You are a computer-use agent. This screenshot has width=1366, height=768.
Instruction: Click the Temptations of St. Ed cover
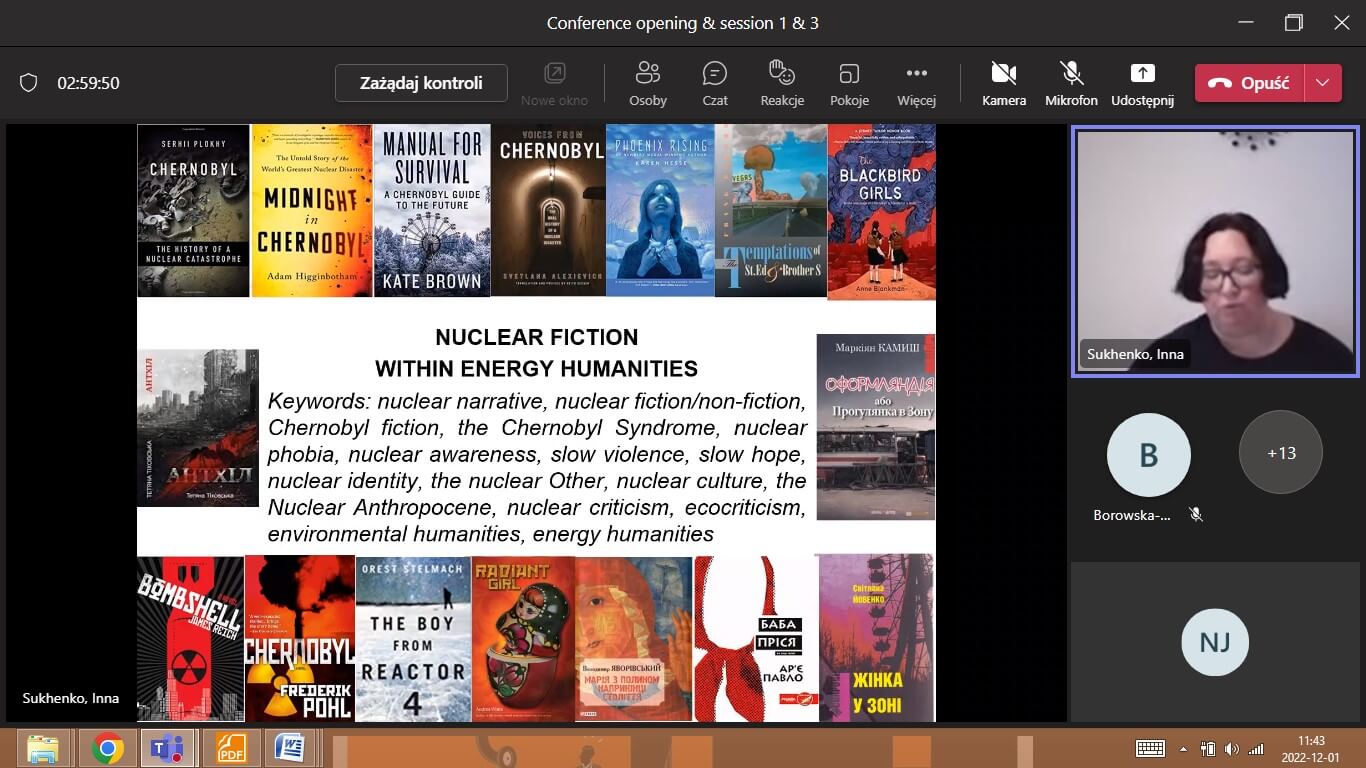(x=771, y=211)
